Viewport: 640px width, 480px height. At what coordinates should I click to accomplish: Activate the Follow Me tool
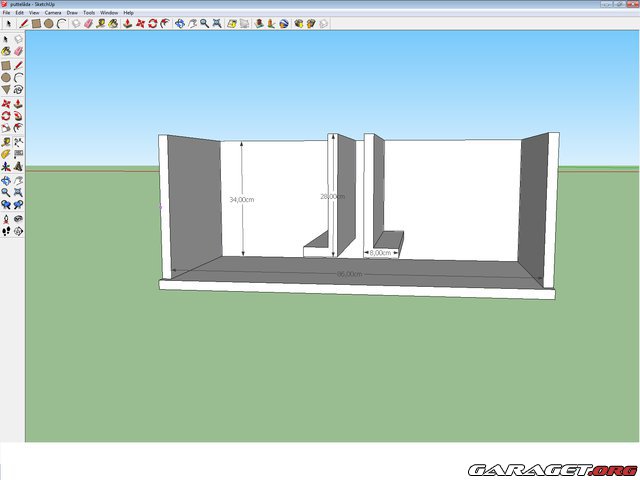click(19, 115)
